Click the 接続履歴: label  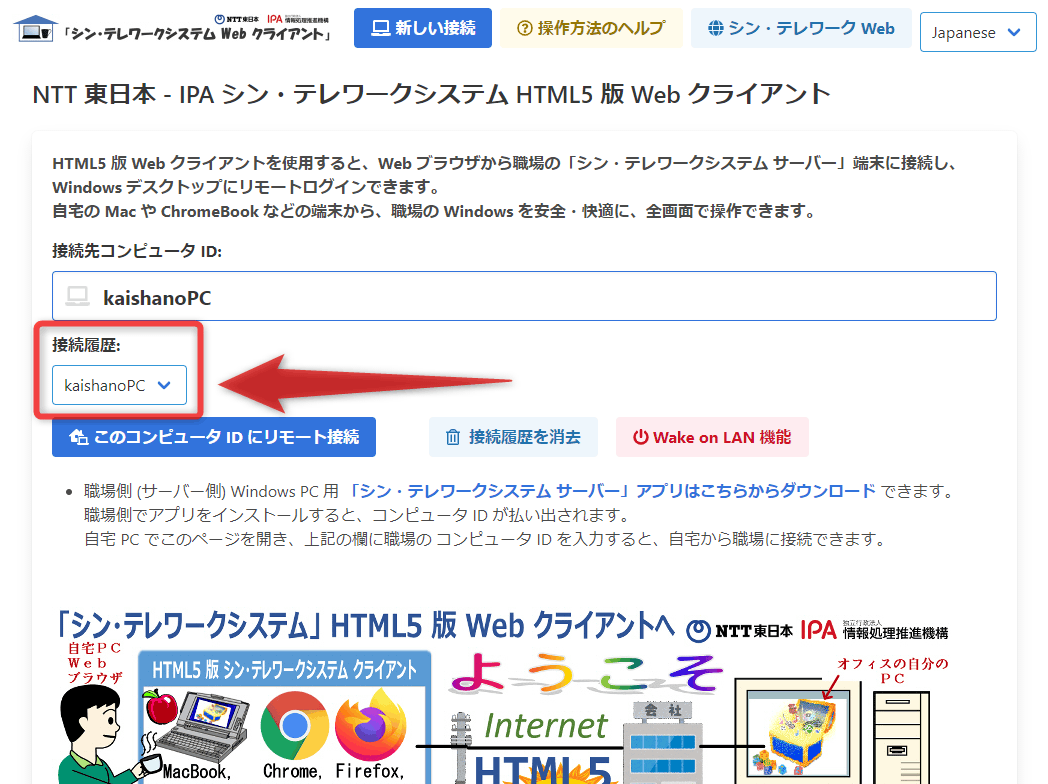click(86, 345)
